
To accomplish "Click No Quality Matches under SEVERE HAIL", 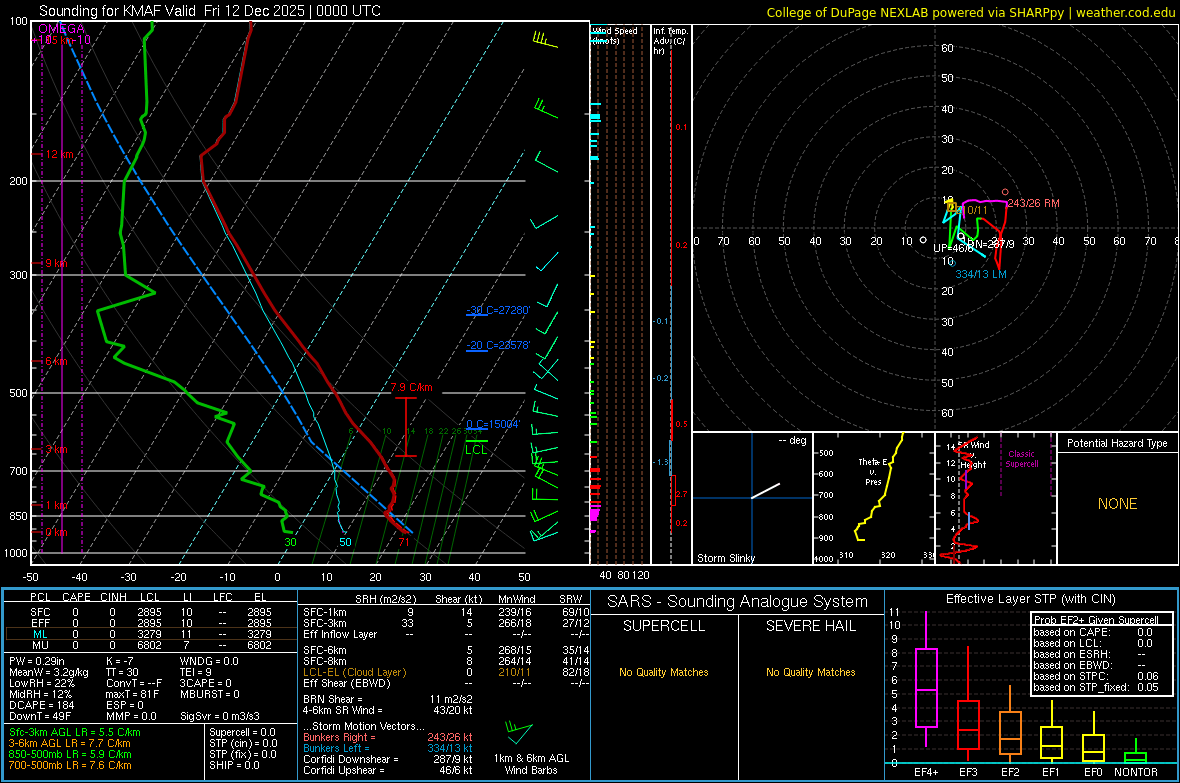I will click(x=810, y=672).
